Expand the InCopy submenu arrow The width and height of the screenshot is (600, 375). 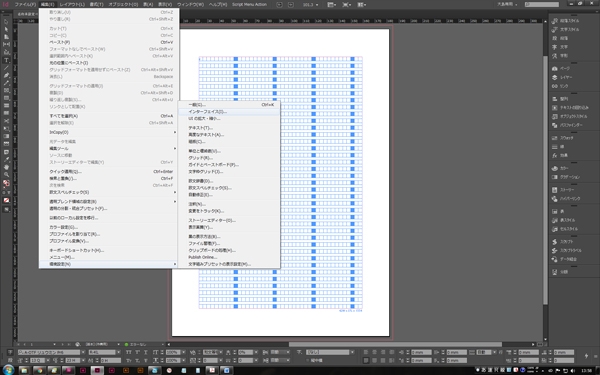175,132
